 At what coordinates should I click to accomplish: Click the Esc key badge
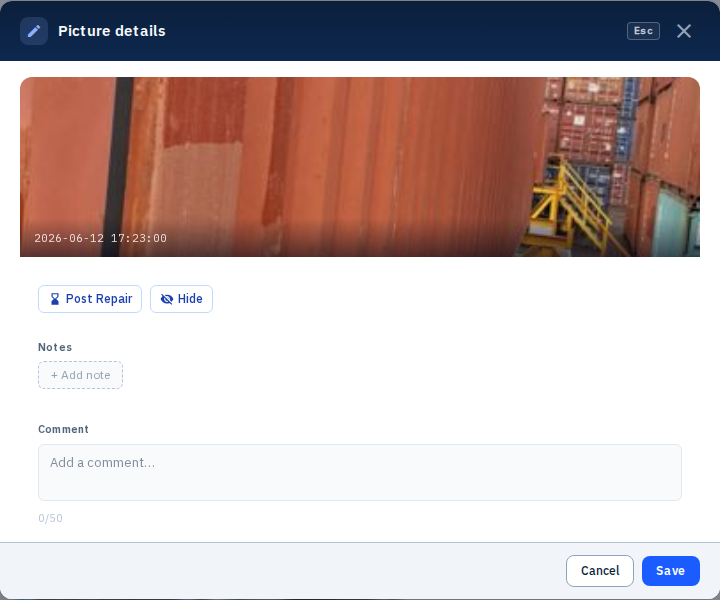(x=643, y=31)
